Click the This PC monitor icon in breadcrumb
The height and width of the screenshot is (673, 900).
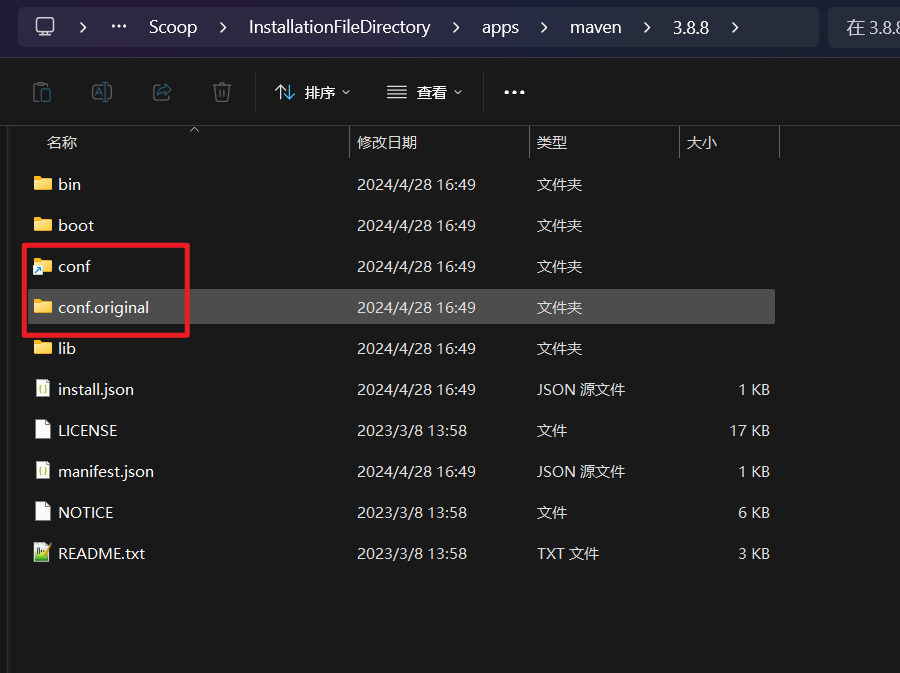point(45,26)
